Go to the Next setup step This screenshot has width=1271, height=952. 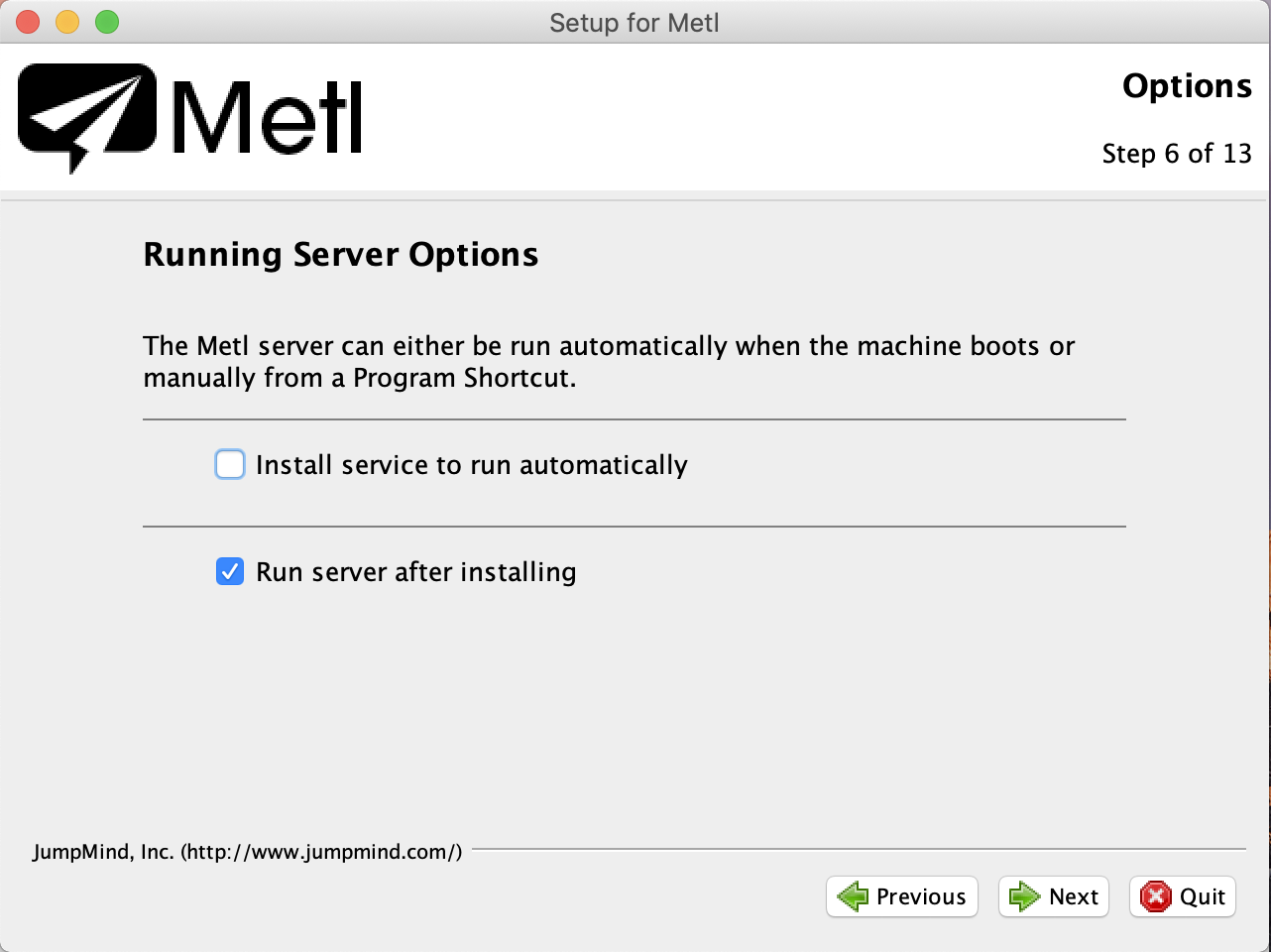[1053, 896]
